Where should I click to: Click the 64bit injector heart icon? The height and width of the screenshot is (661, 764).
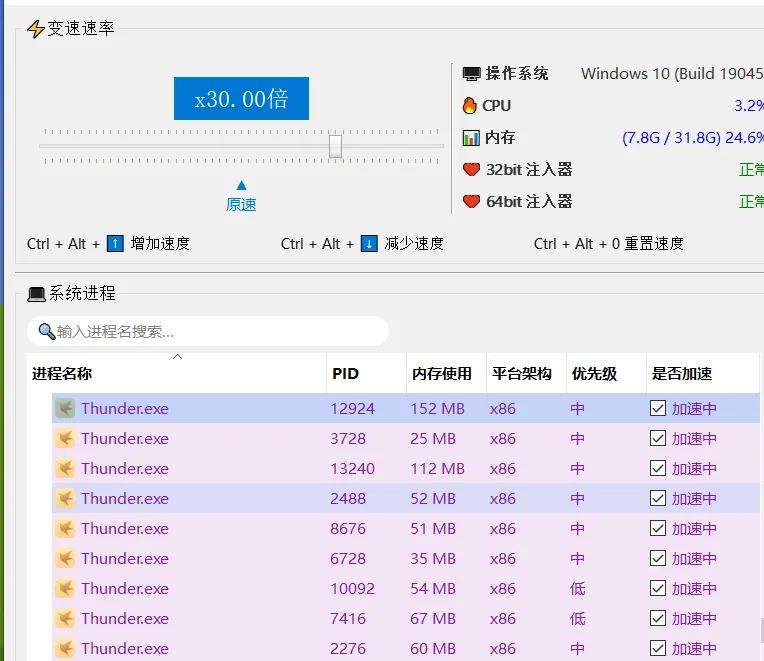(471, 201)
